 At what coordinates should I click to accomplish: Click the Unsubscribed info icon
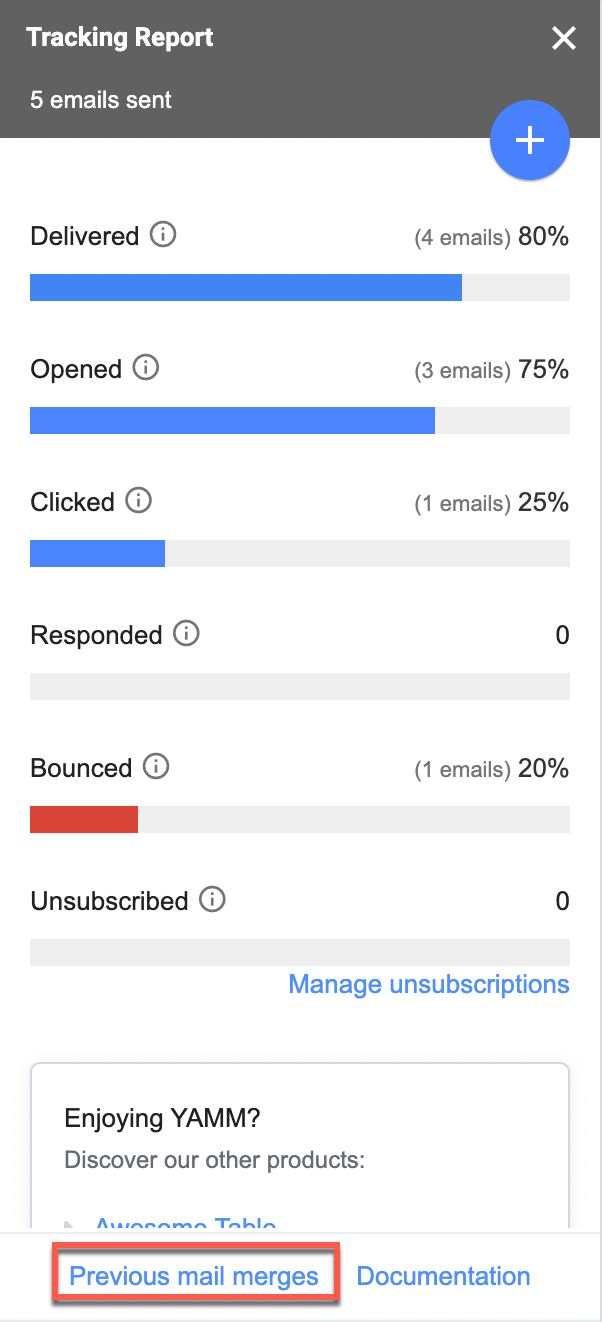pos(211,900)
